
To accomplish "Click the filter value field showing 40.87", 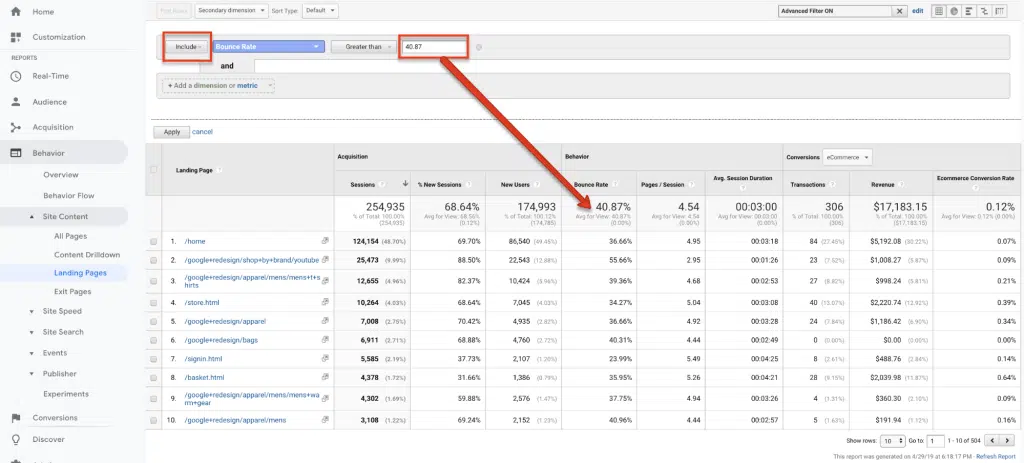I will pos(434,47).
